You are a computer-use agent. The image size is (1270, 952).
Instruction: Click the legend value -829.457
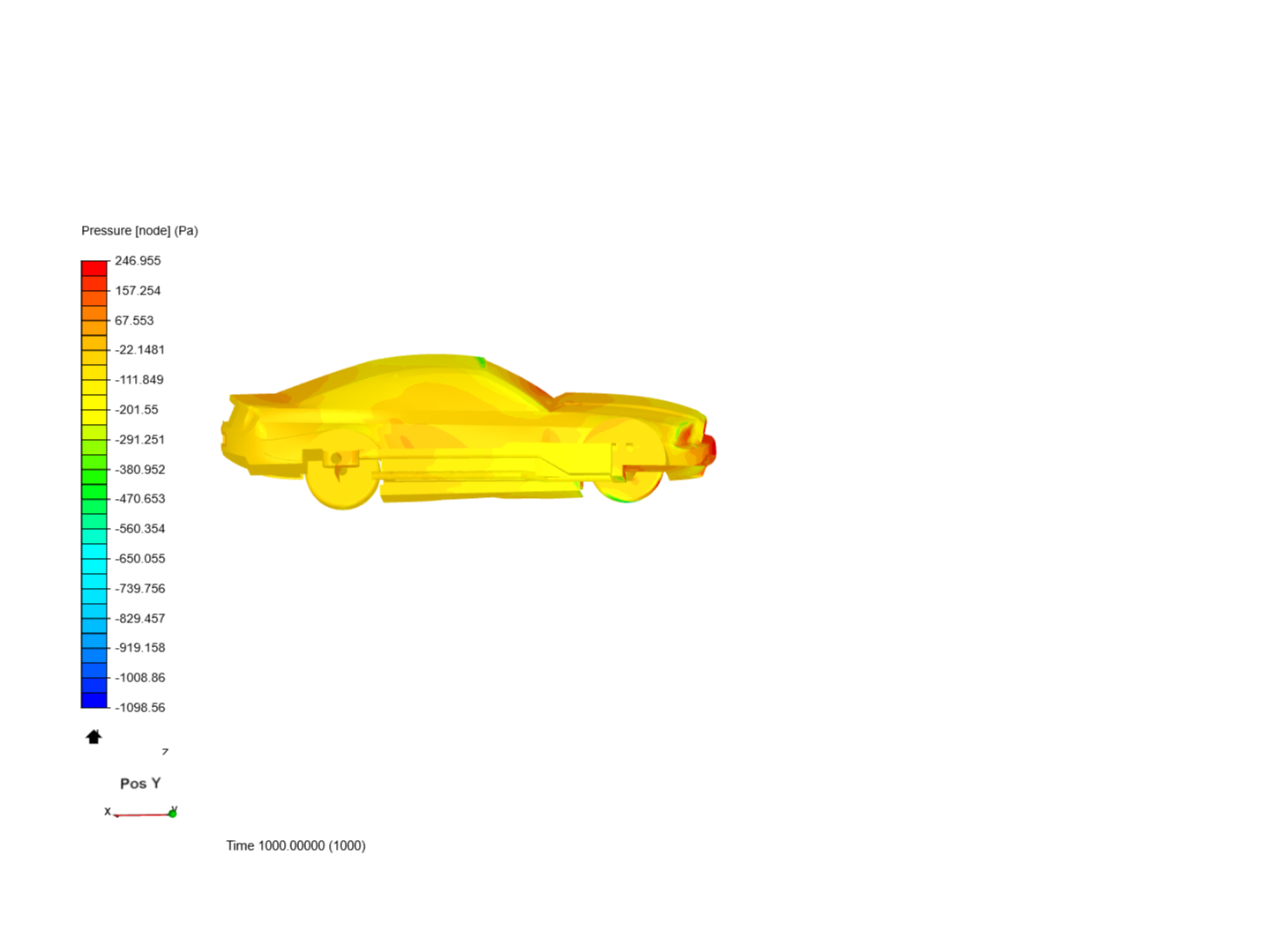click(139, 619)
